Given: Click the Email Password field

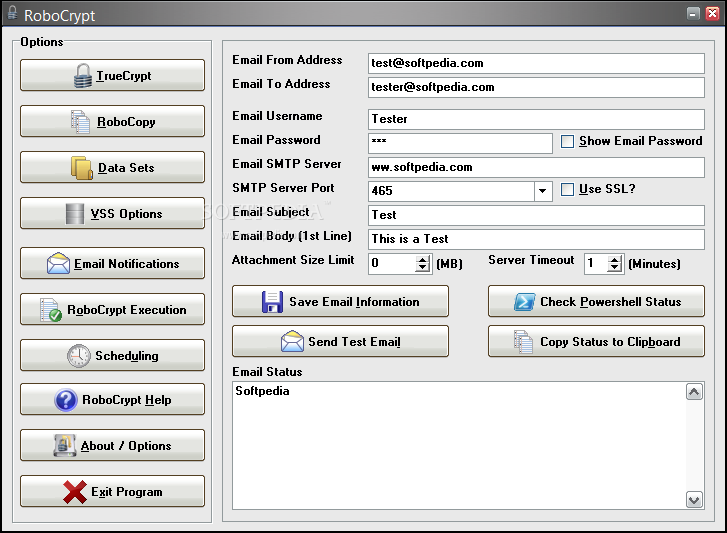Looking at the screenshot, I should click(460, 143).
